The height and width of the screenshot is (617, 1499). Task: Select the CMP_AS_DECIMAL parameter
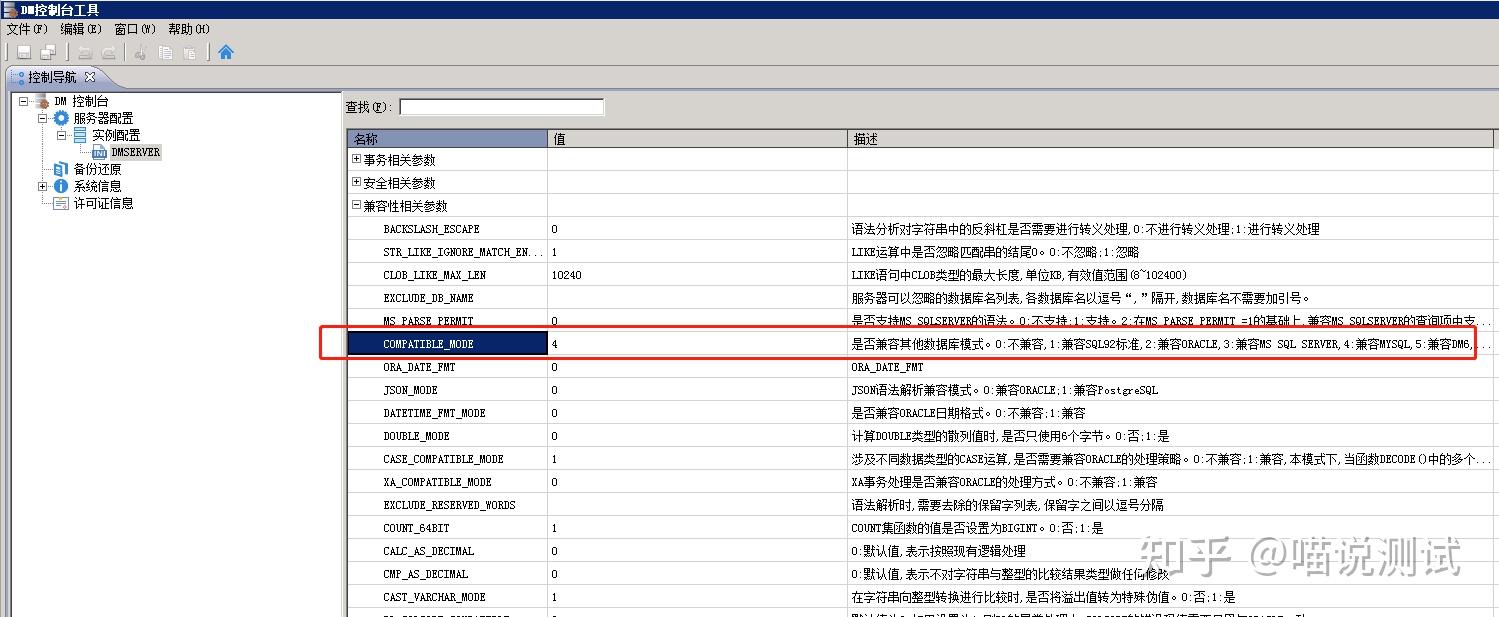point(425,574)
